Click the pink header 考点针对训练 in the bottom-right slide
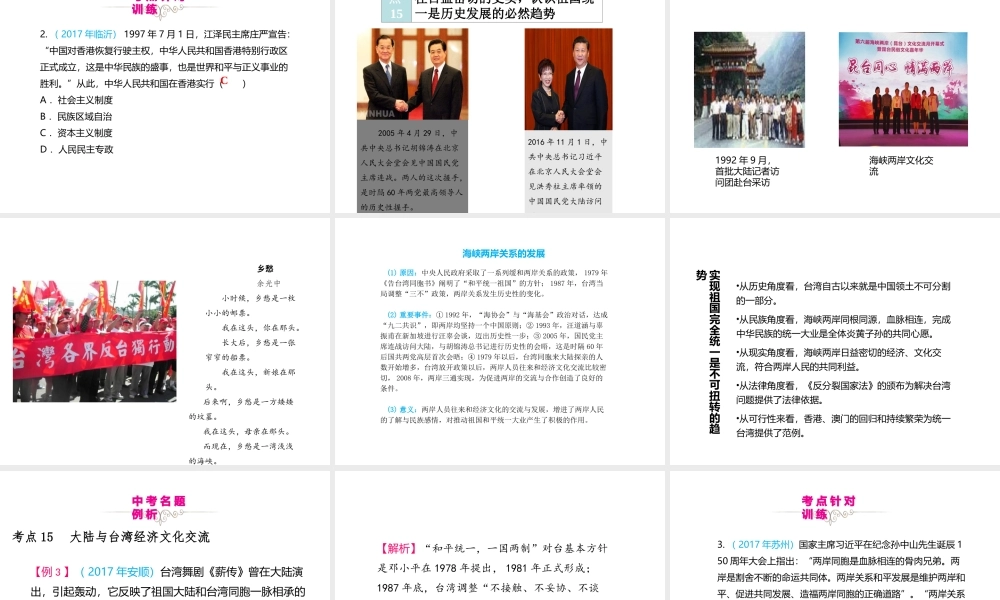Screen dimensions: 1000x600 click(828, 508)
